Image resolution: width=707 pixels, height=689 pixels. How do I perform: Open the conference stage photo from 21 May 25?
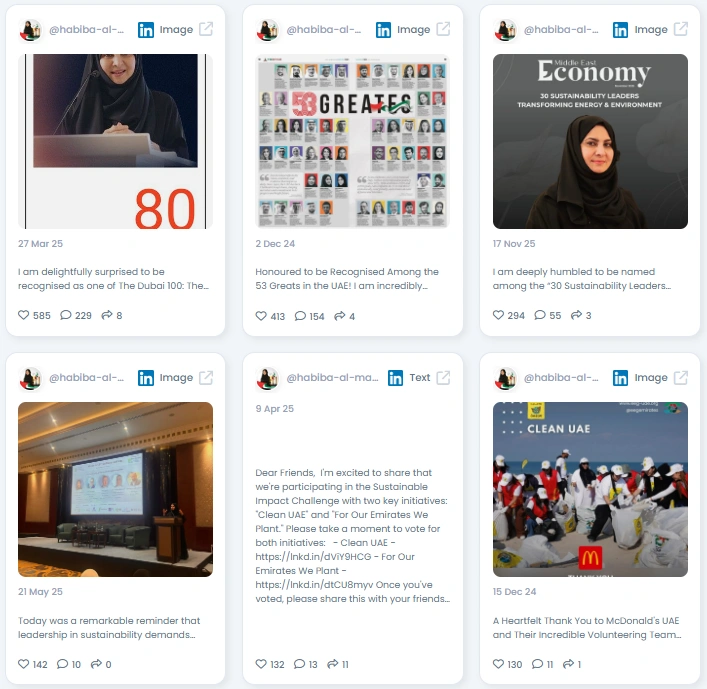point(115,489)
